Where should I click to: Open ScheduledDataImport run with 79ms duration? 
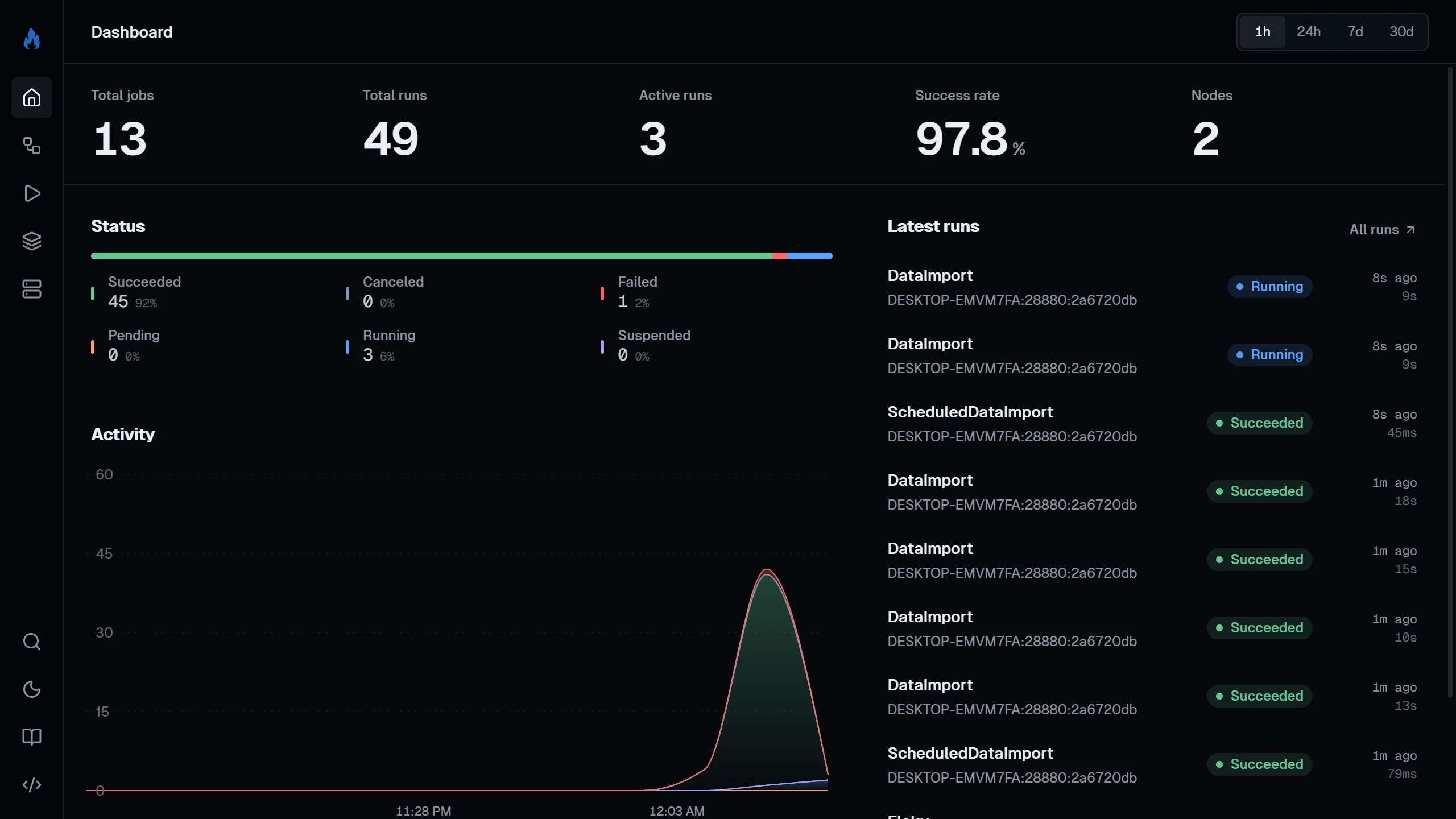[x=1152, y=765]
